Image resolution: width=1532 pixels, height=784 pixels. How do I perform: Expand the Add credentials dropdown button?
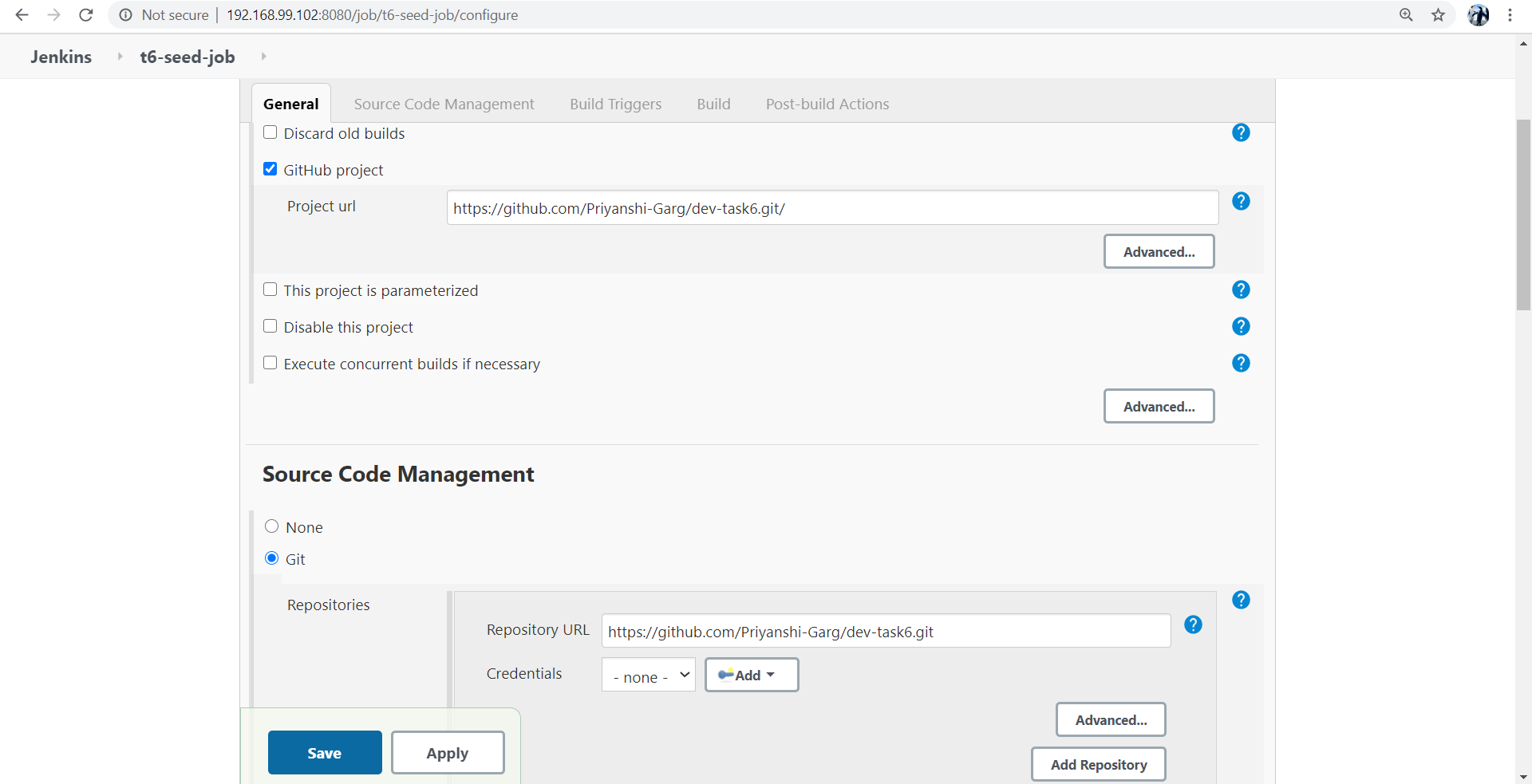pyautogui.click(x=751, y=675)
